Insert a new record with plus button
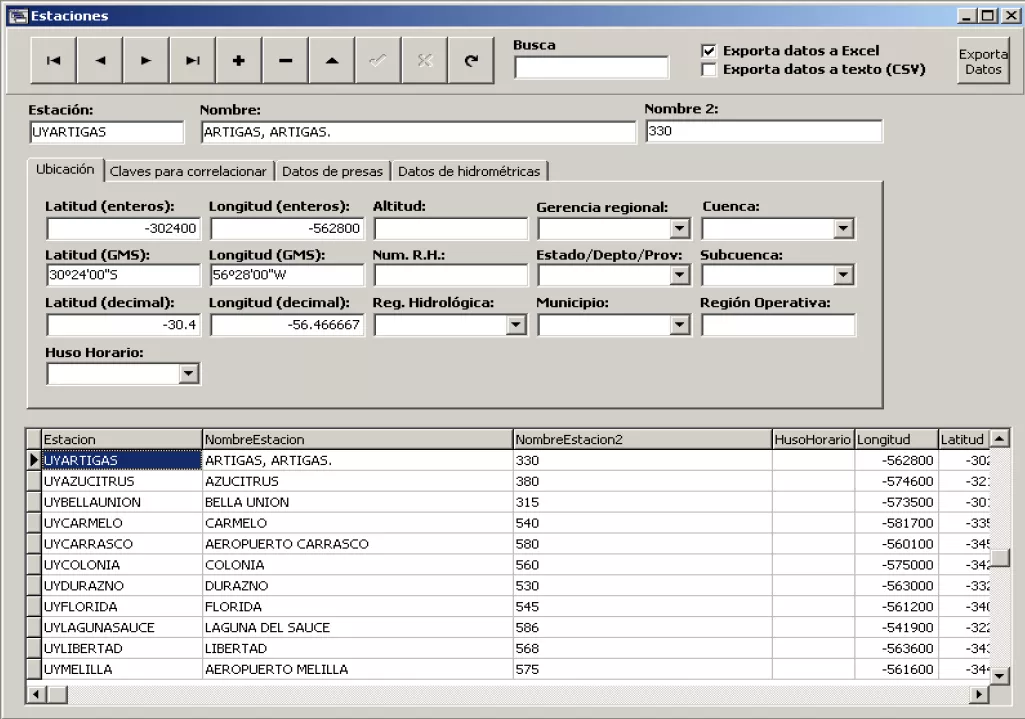This screenshot has width=1025, height=719. click(x=239, y=60)
